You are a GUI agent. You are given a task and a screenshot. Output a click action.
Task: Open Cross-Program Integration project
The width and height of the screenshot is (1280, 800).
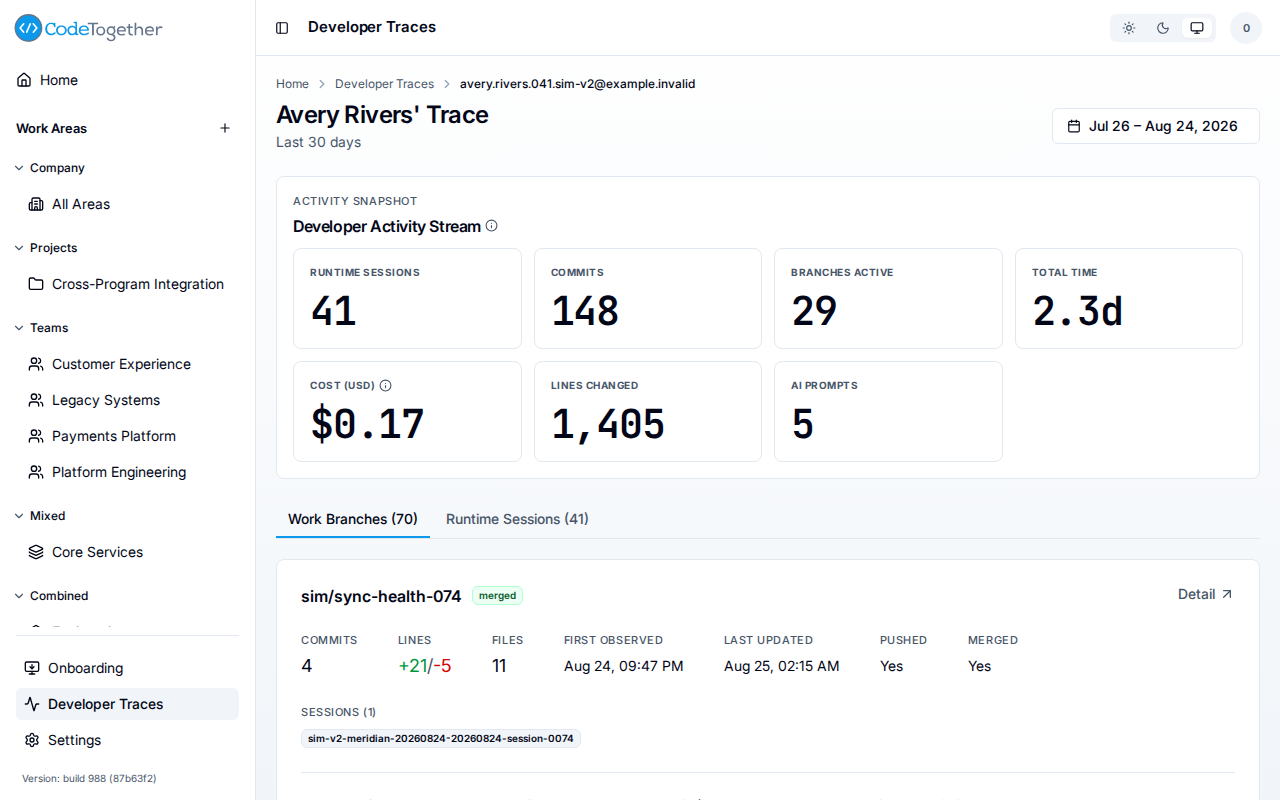pos(127,284)
